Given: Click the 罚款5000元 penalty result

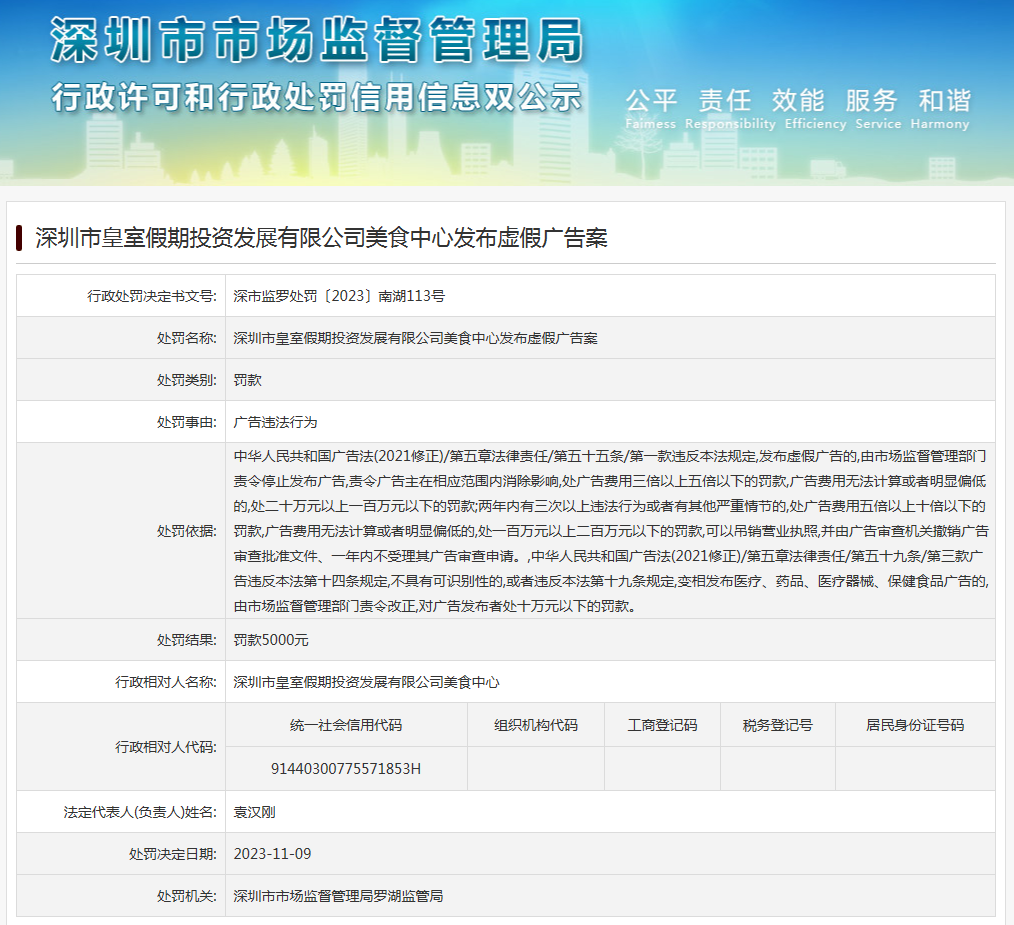Looking at the screenshot, I should pyautogui.click(x=271, y=640).
